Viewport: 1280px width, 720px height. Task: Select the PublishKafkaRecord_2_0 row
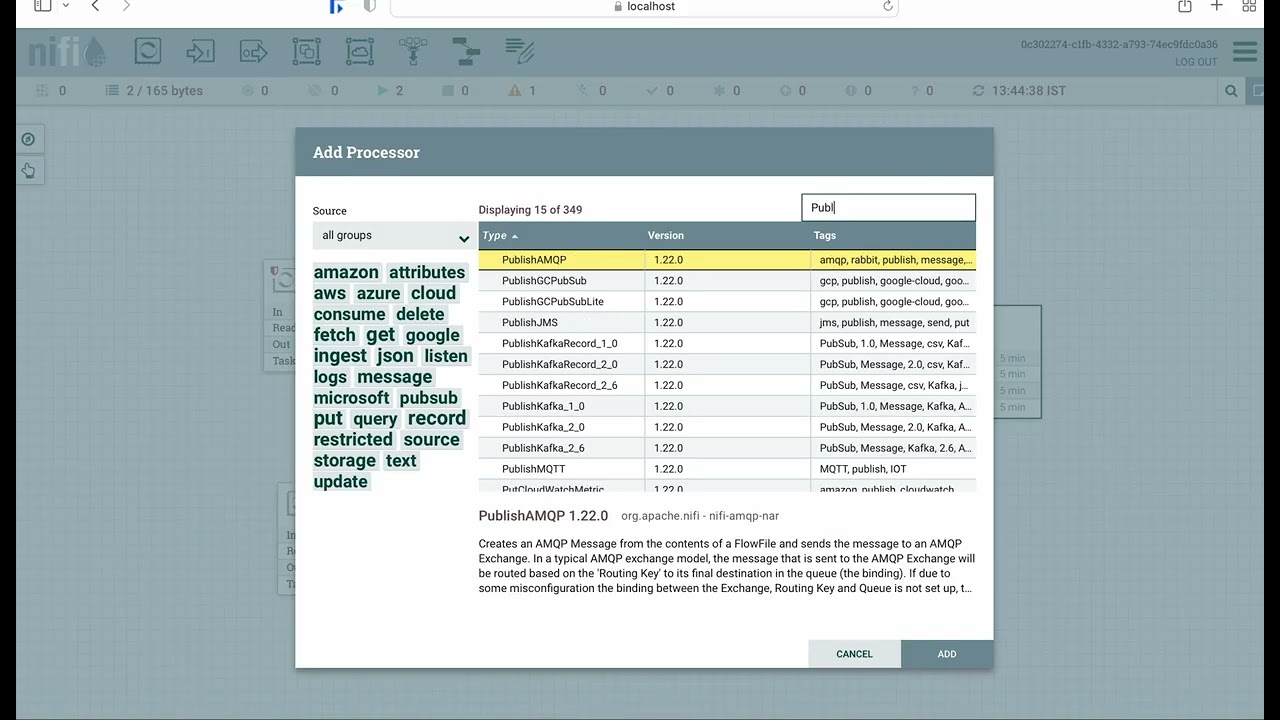click(x=727, y=365)
